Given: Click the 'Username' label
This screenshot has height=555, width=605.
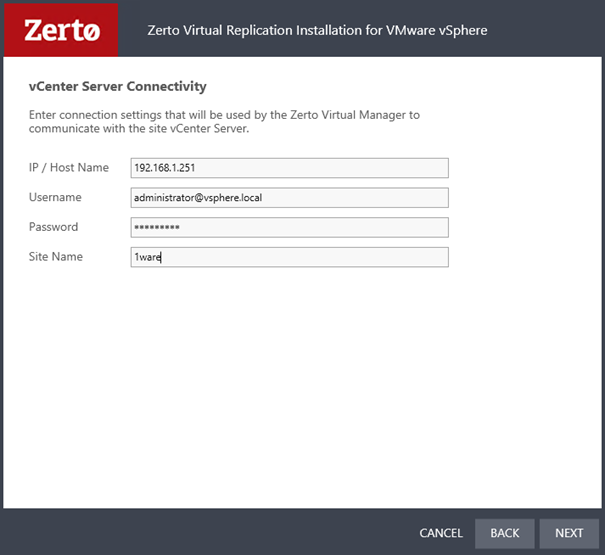Looking at the screenshot, I should pos(55,197).
